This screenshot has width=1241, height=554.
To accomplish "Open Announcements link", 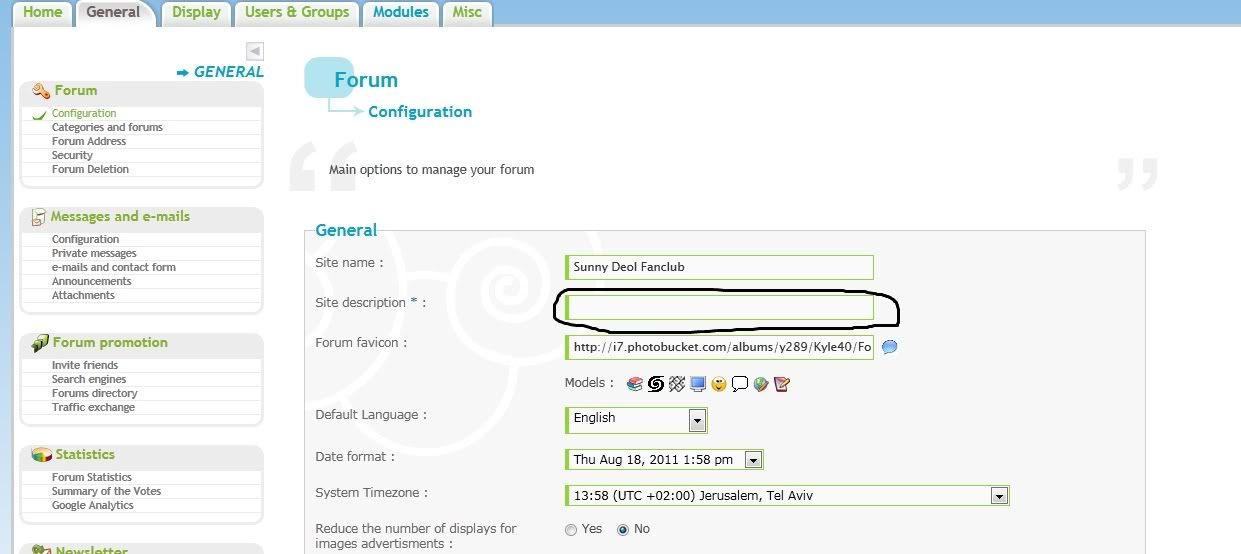I will tap(92, 282).
